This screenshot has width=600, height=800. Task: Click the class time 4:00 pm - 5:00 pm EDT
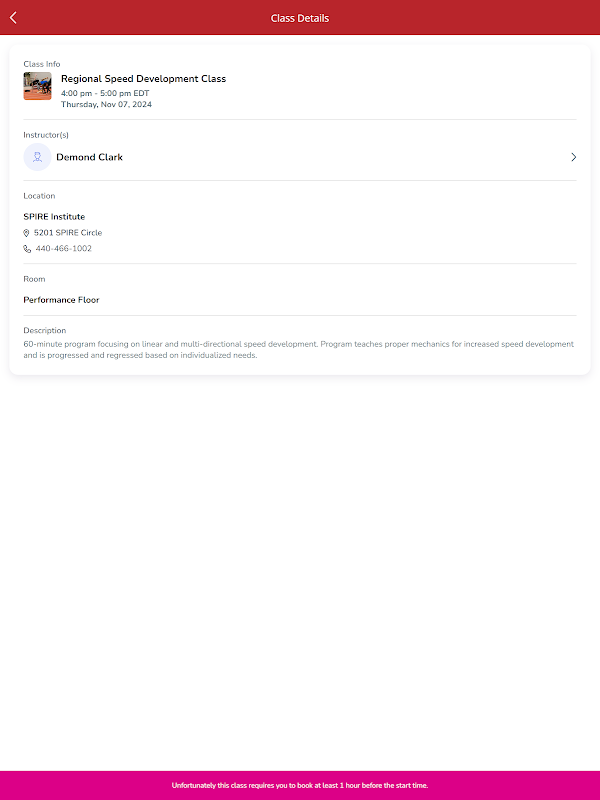coord(105,93)
